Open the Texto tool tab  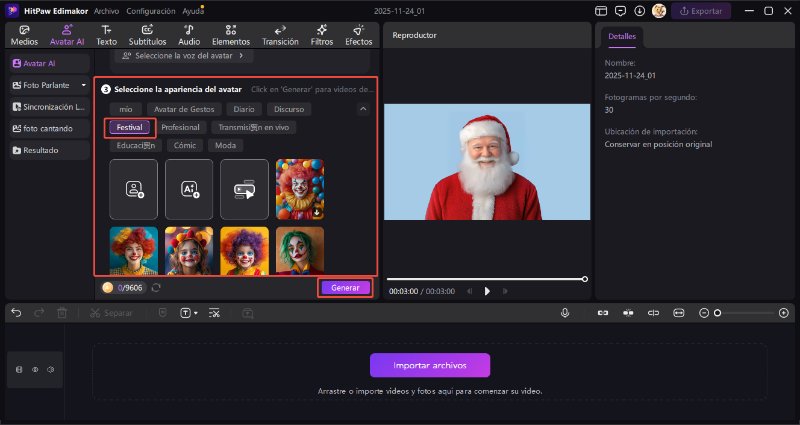(107, 35)
